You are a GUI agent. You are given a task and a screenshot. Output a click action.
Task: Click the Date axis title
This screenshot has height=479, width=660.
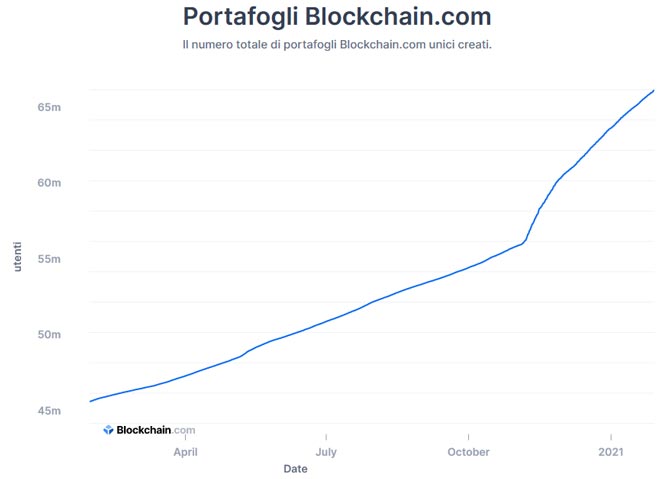[x=295, y=468]
